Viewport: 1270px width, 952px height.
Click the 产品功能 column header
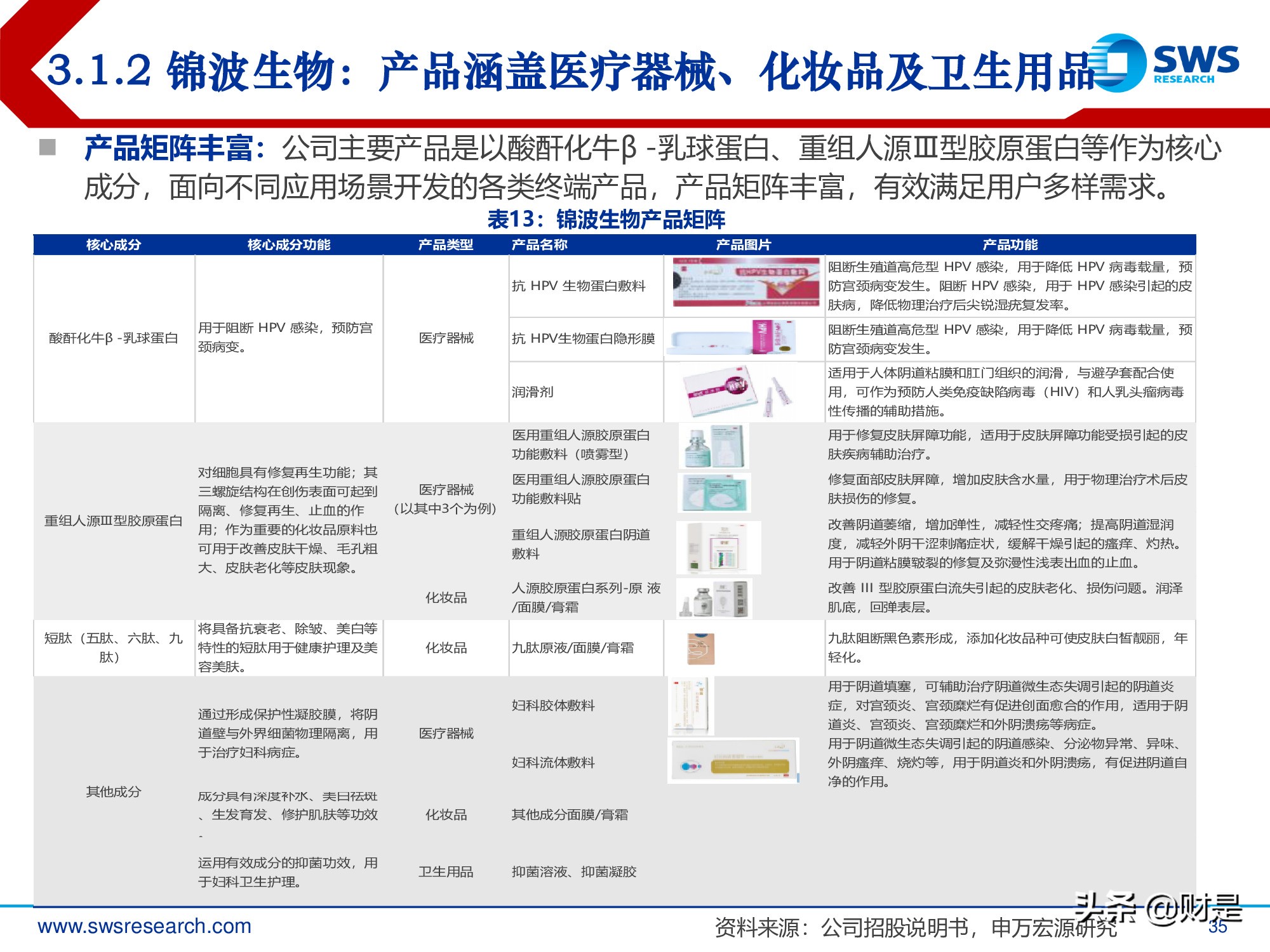[x=1010, y=244]
